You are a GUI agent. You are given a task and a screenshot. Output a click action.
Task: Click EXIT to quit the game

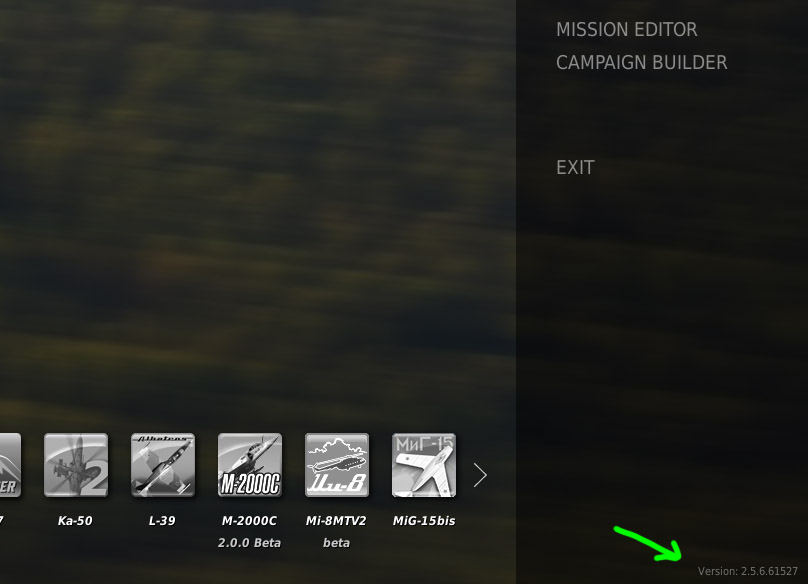(x=575, y=168)
